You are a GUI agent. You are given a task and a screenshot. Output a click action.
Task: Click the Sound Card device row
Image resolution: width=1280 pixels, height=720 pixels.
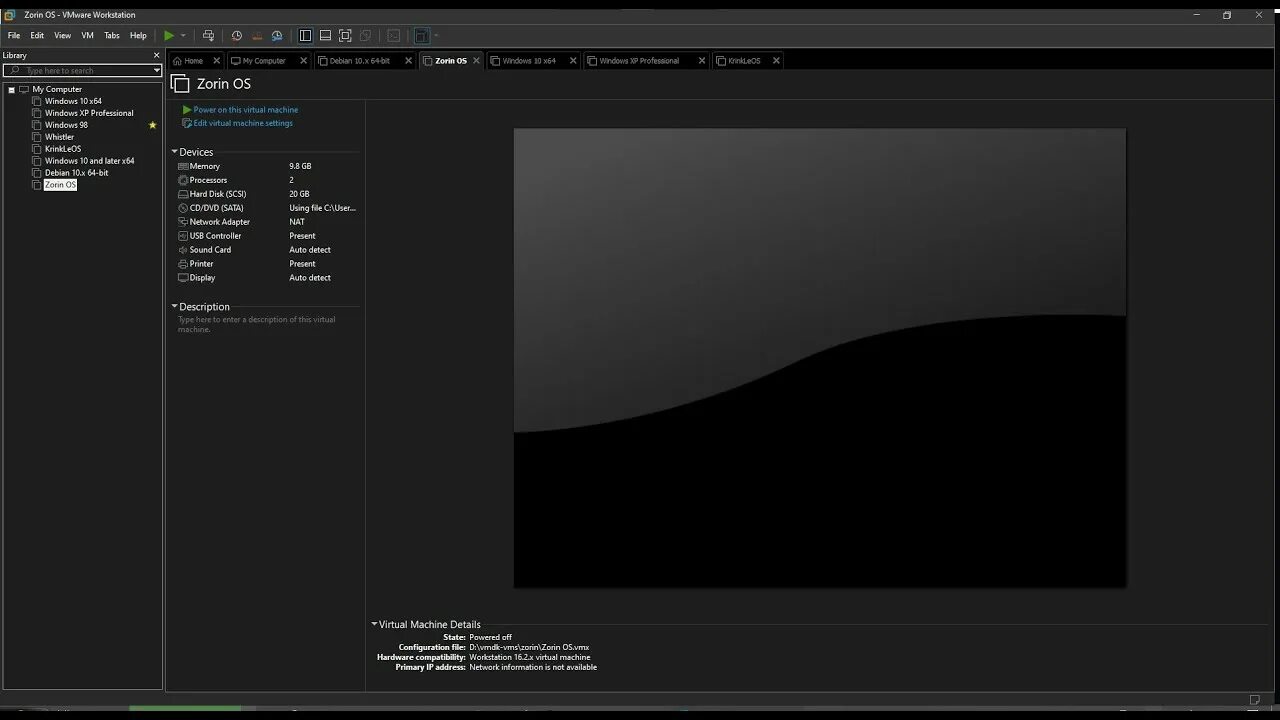pos(267,250)
